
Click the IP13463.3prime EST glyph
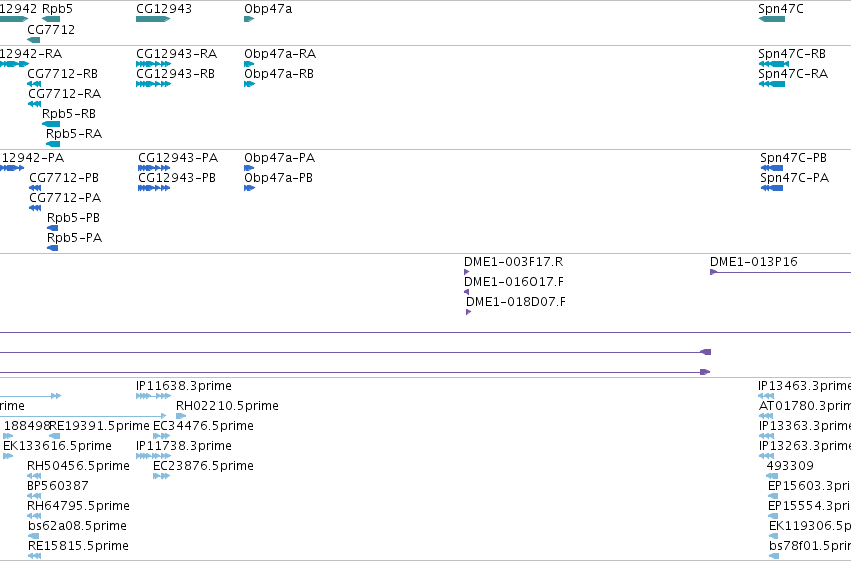[766, 396]
